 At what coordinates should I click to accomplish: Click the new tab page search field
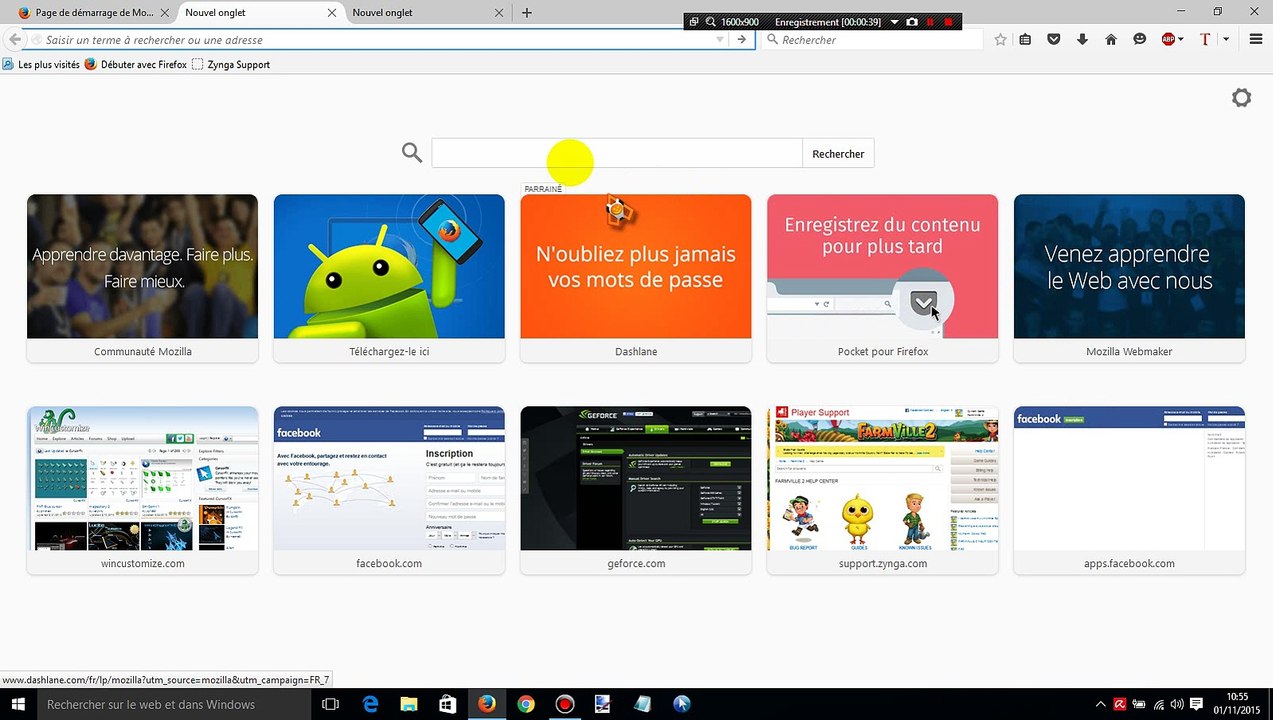point(616,153)
